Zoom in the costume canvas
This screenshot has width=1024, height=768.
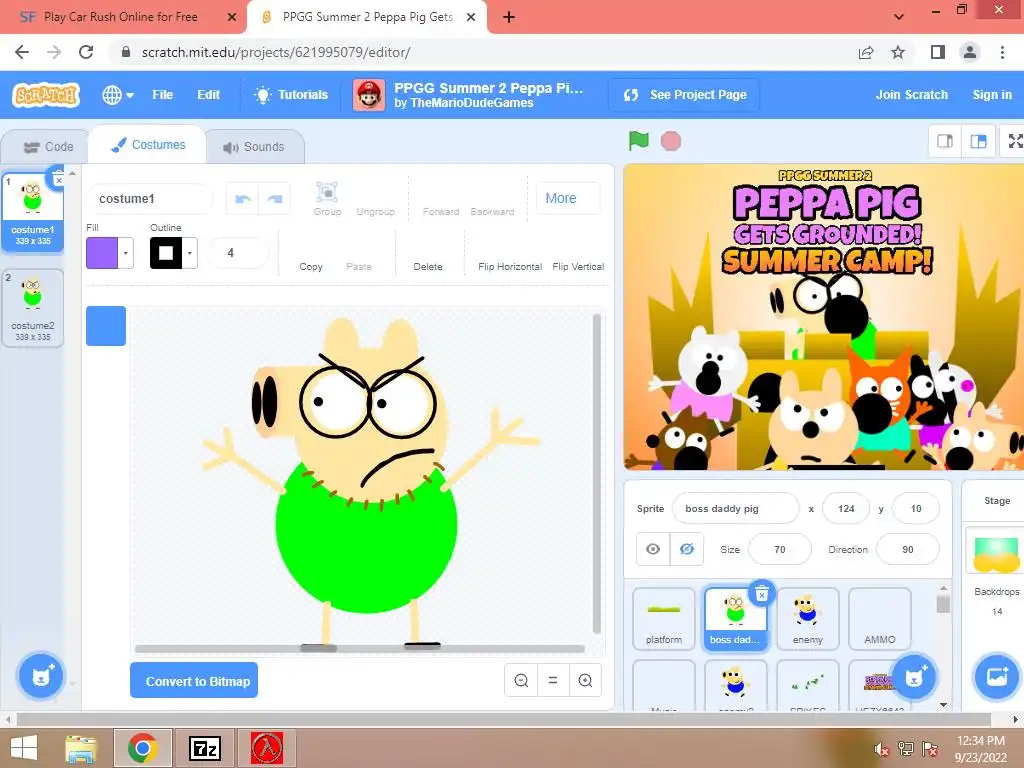click(x=585, y=680)
